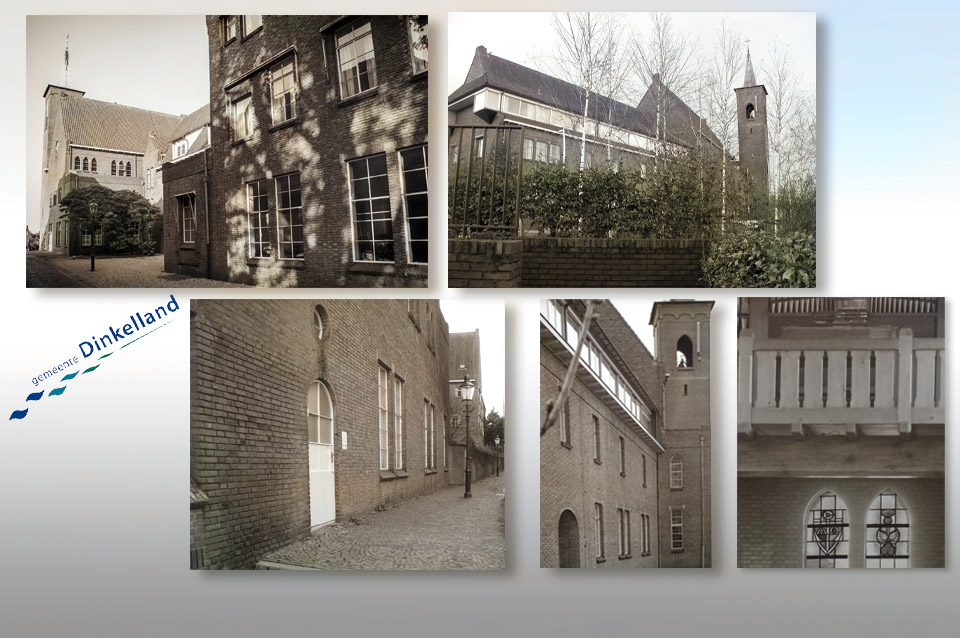Click the gemeente Dinkelland logo

tap(94, 358)
